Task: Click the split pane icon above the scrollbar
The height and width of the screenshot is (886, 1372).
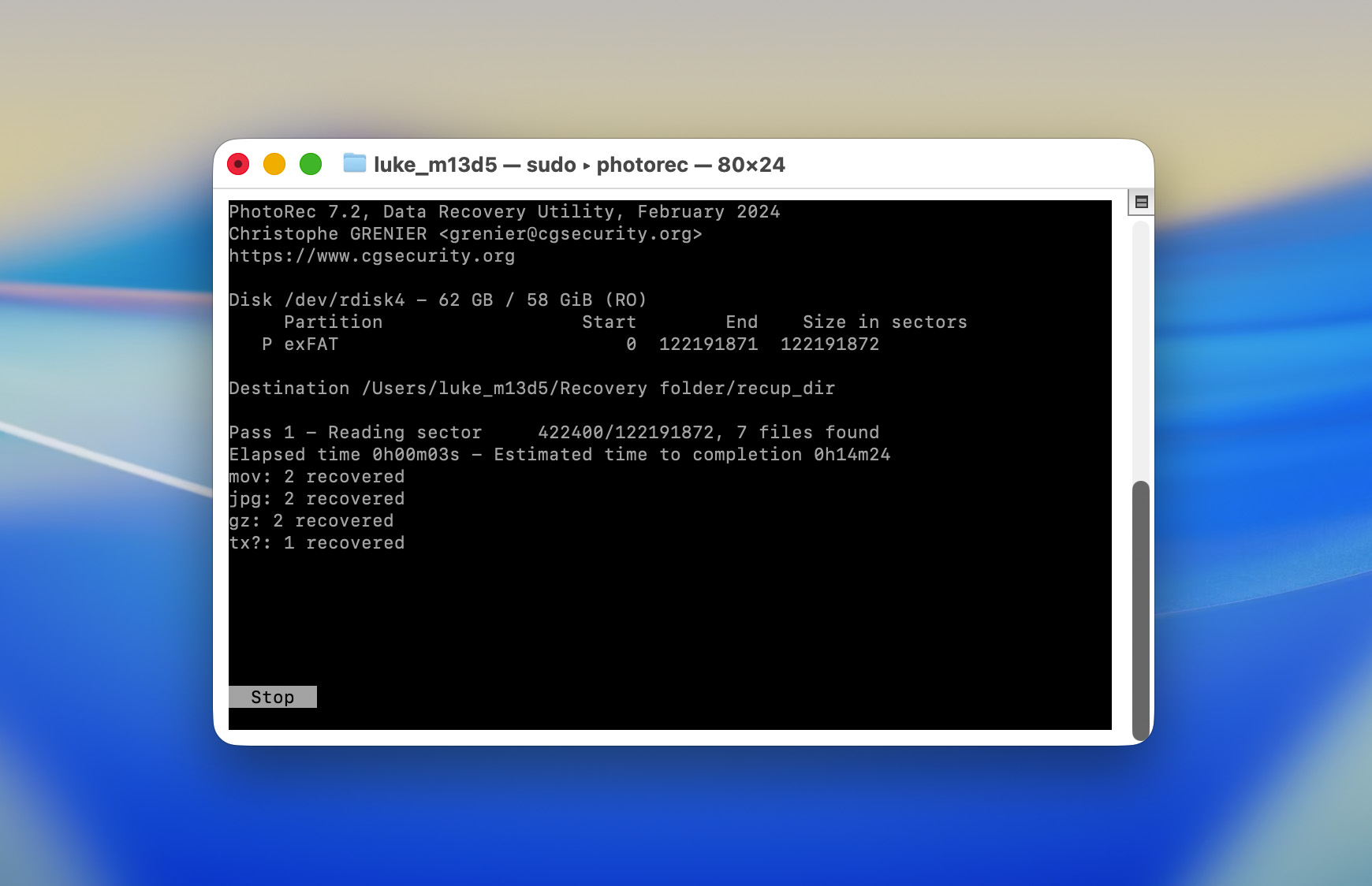Action: (1141, 202)
